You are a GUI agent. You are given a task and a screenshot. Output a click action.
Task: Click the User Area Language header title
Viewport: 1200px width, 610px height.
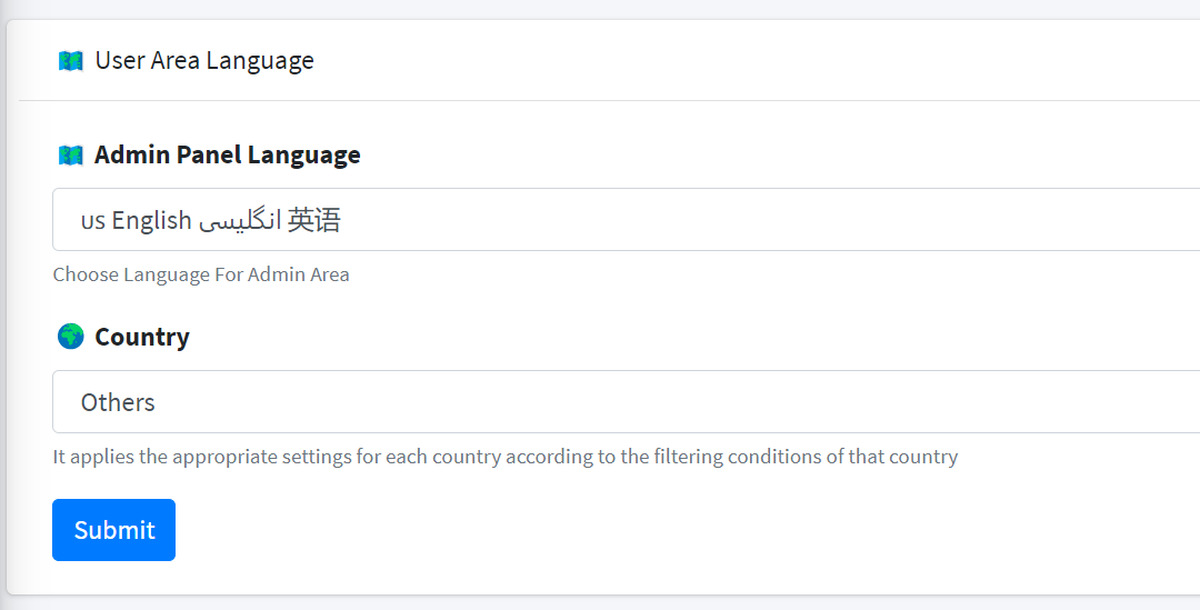(204, 61)
